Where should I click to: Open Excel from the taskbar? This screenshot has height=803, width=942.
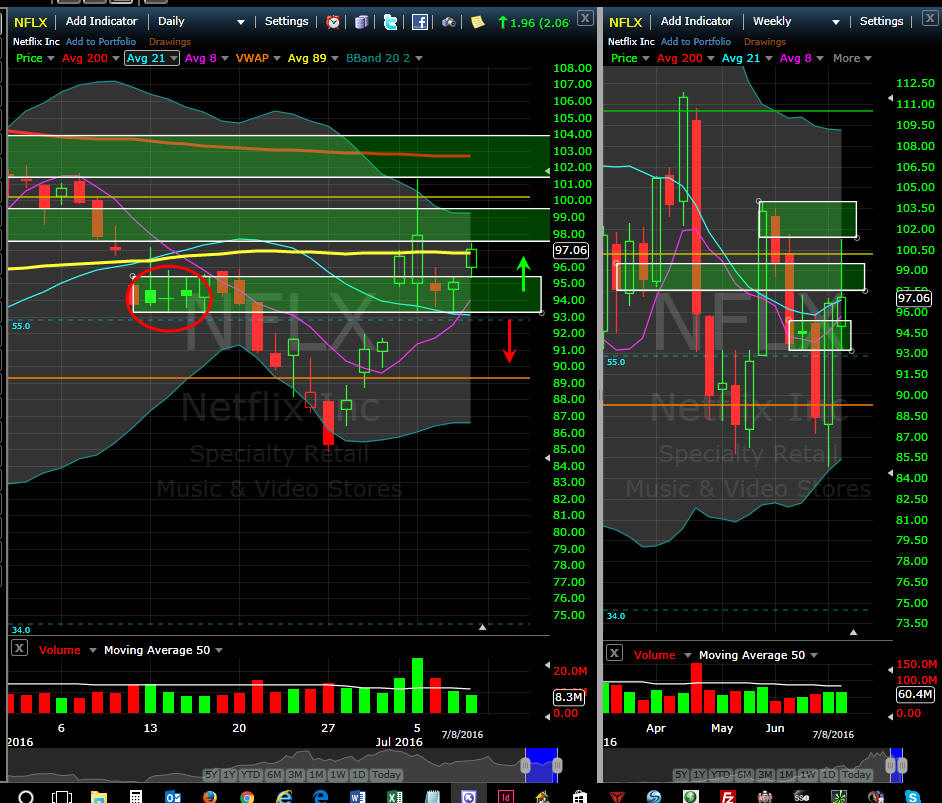point(395,796)
